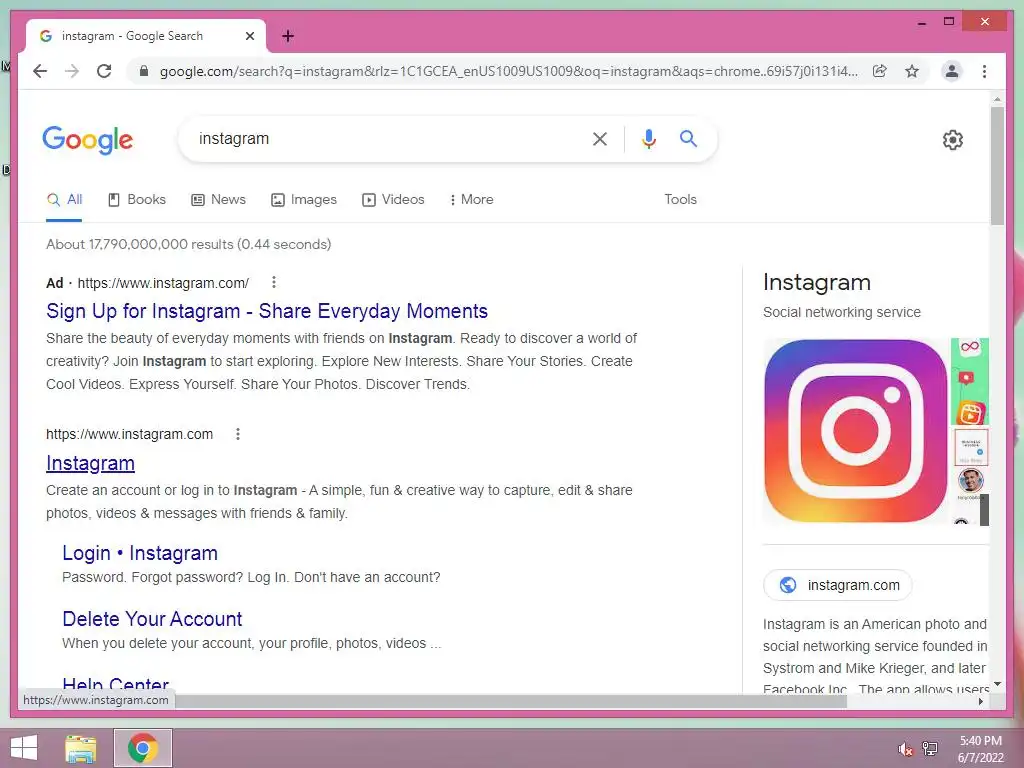The image size is (1024, 768).
Task: Click Instagram title in knowledge panel
Action: coord(817,282)
